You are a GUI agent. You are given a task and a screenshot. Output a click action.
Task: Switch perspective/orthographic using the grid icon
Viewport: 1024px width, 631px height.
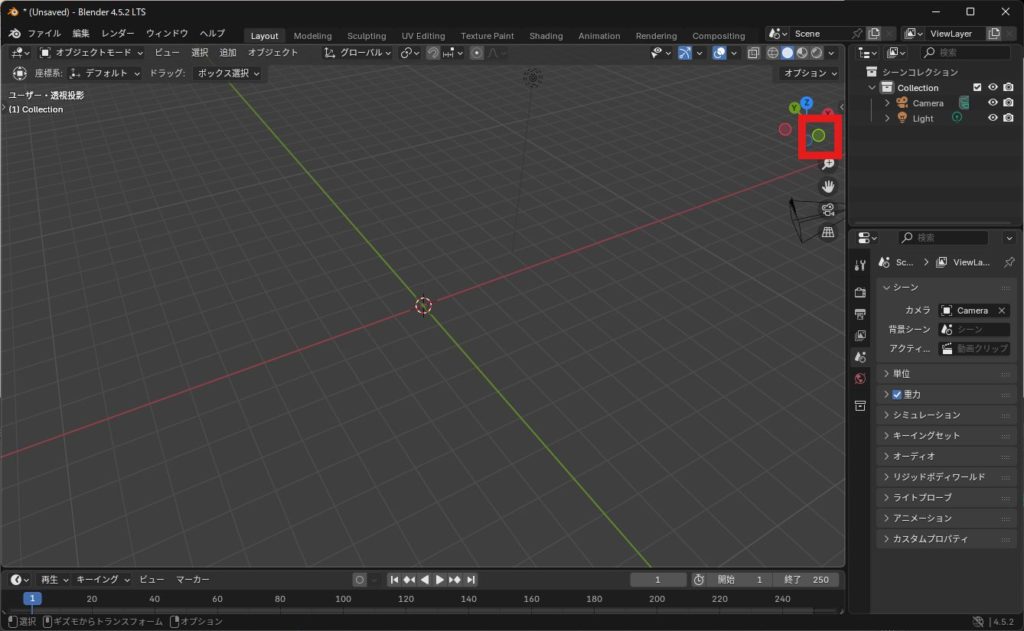point(828,233)
